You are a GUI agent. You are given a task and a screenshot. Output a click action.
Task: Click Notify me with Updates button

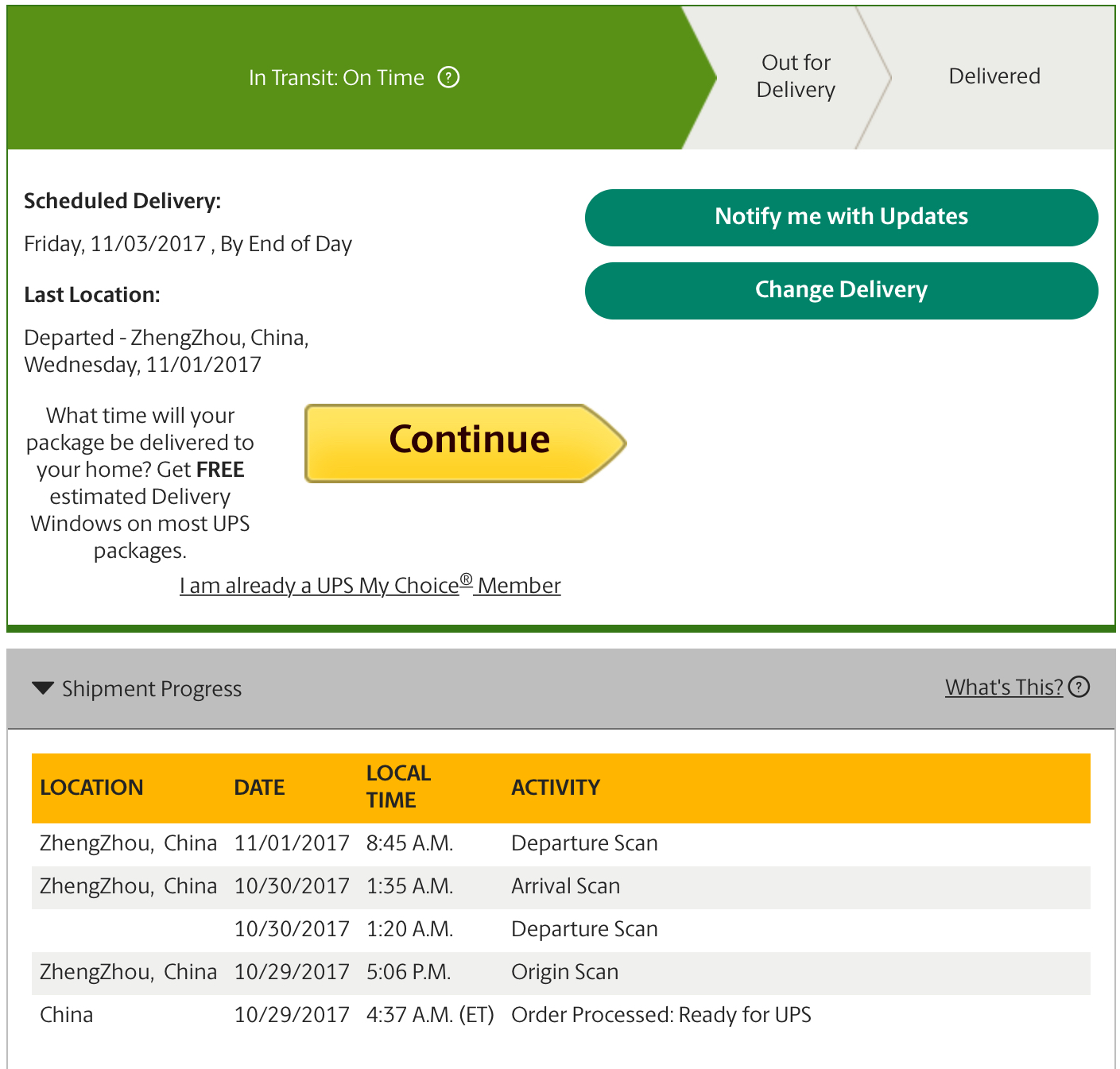pyautogui.click(x=841, y=217)
